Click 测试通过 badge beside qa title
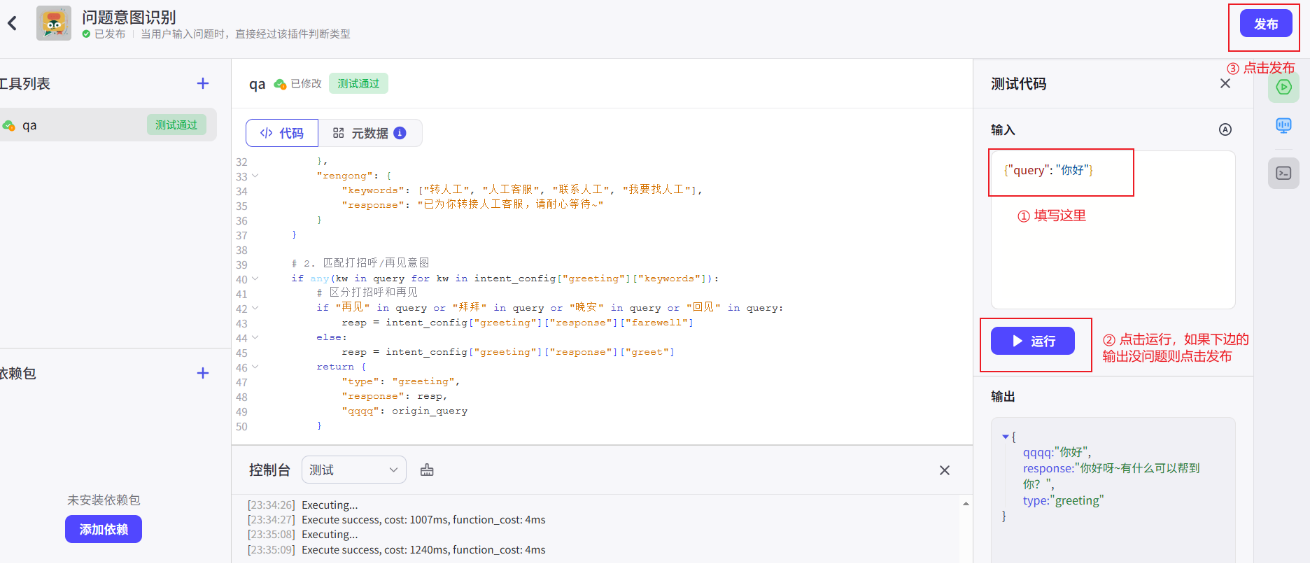 pyautogui.click(x=358, y=84)
